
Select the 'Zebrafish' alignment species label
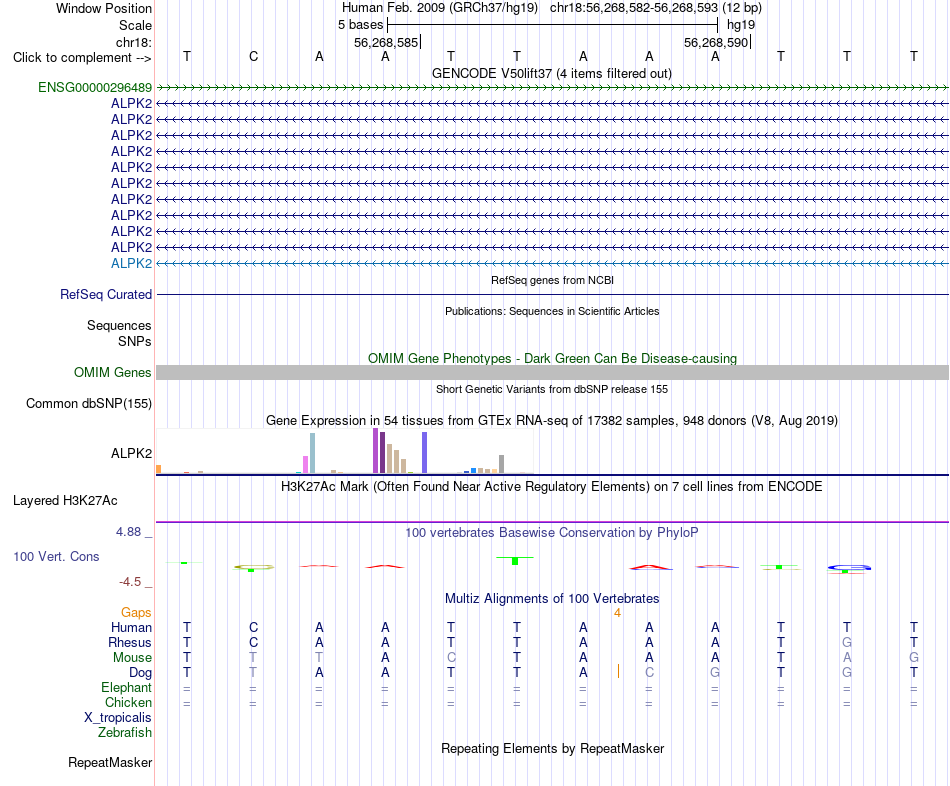(x=125, y=732)
